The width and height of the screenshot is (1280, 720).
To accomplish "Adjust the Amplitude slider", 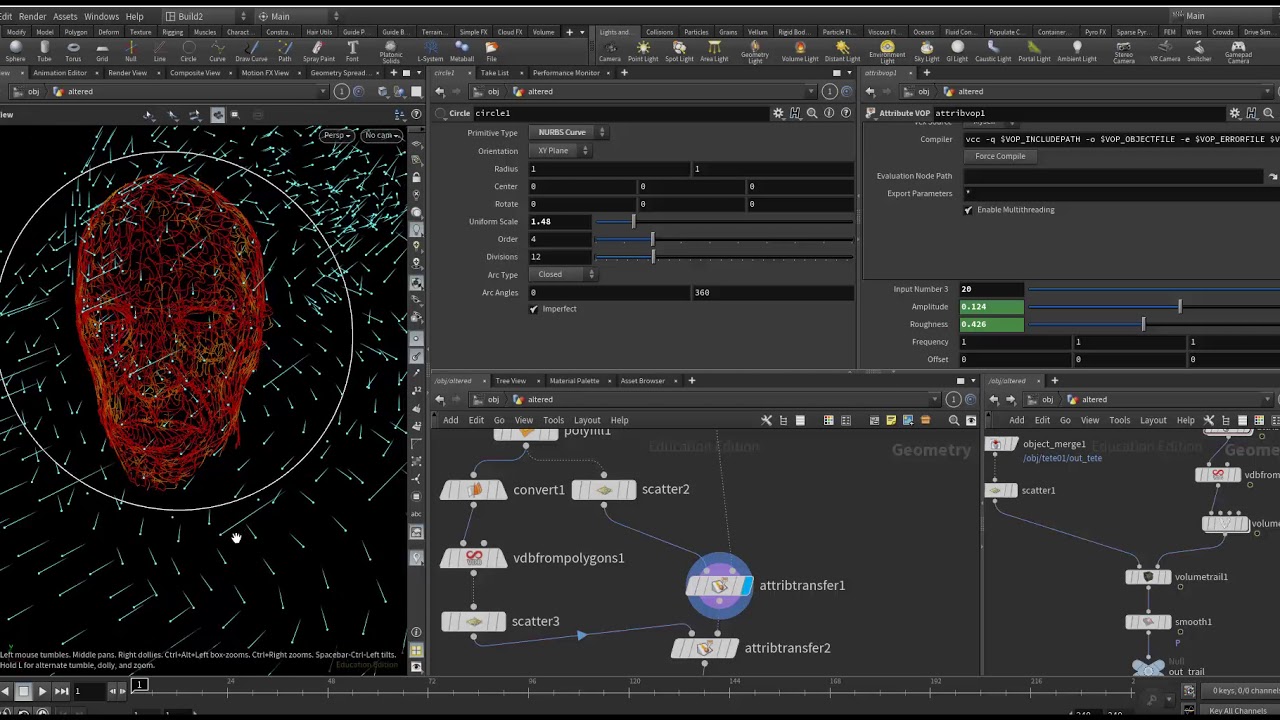I will tap(1154, 307).
